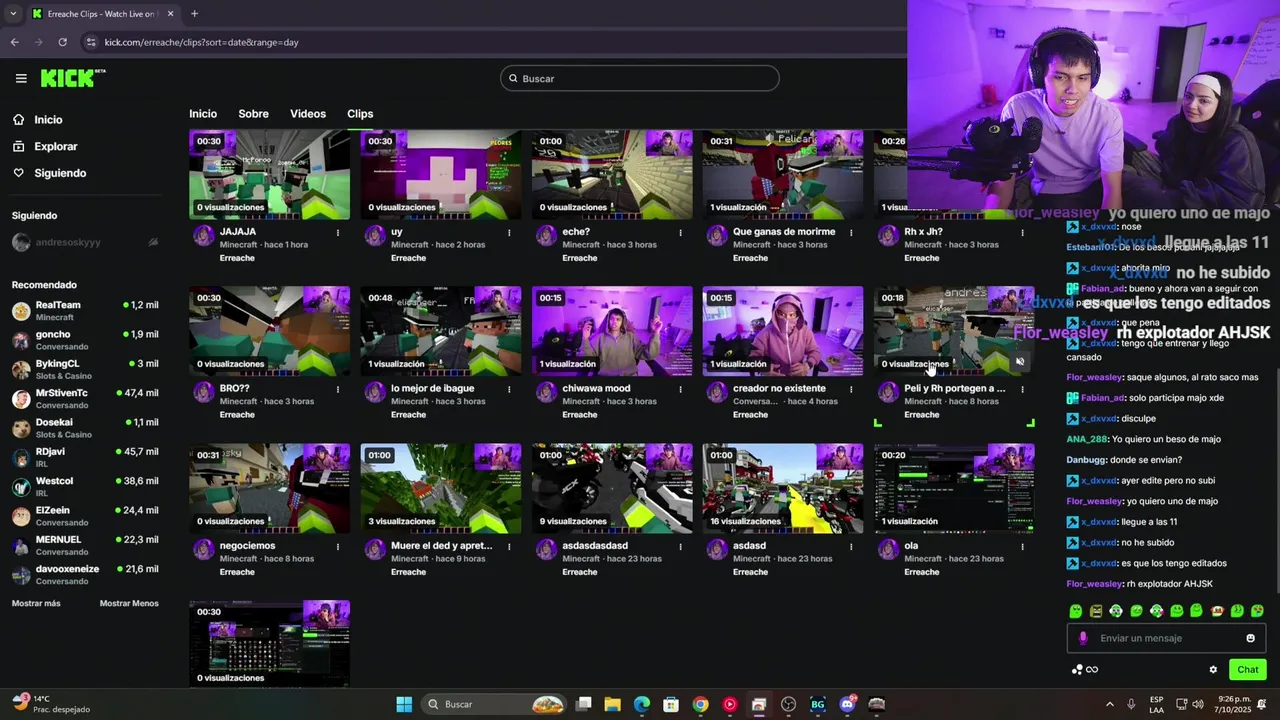Open the hamburger sidebar menu
1280x720 pixels.
click(21, 78)
